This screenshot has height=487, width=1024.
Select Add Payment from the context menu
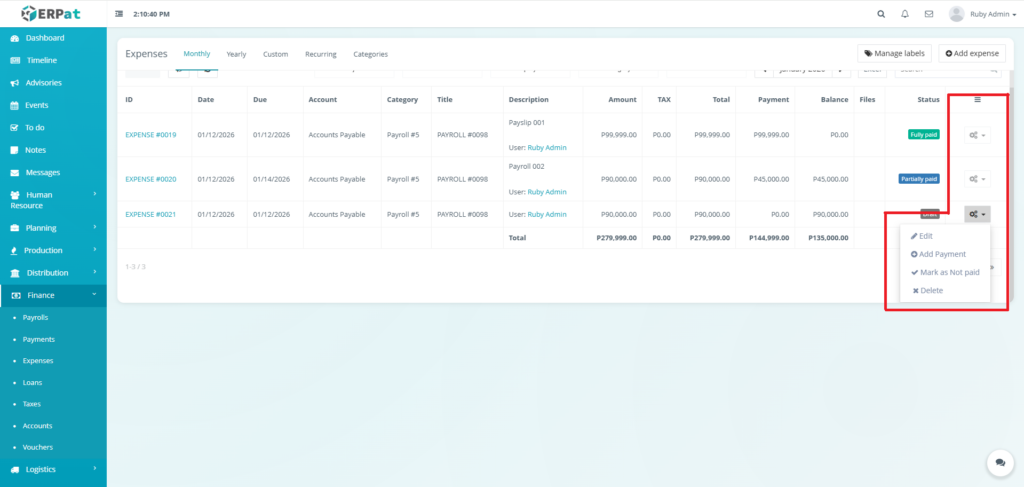[x=942, y=254]
